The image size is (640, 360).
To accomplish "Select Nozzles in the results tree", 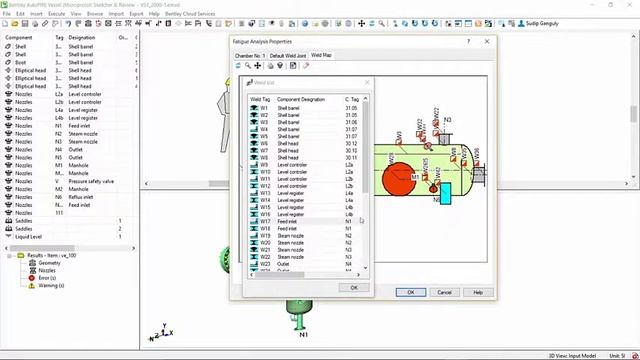I will click(47, 271).
